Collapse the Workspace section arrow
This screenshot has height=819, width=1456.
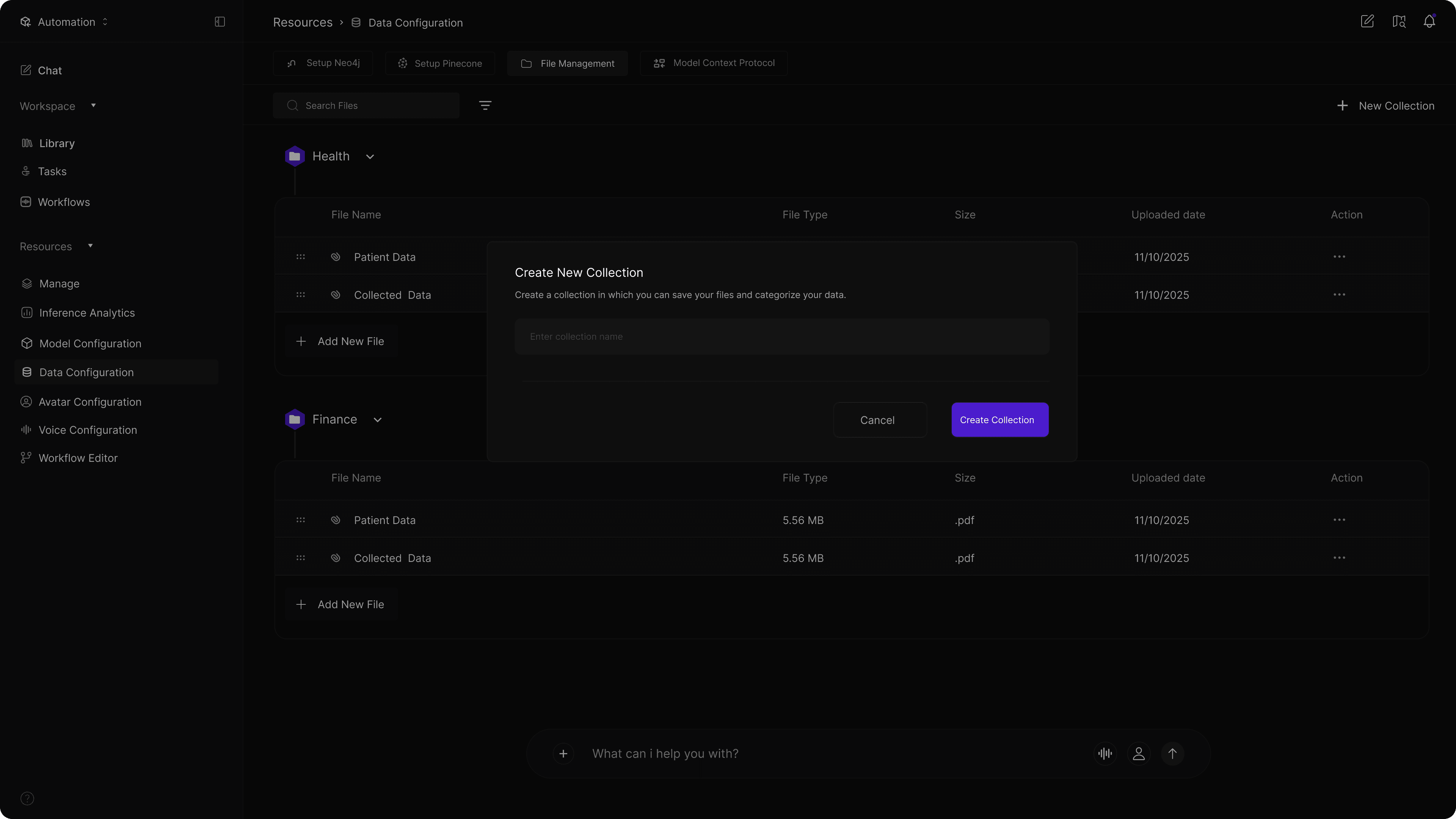click(x=93, y=106)
